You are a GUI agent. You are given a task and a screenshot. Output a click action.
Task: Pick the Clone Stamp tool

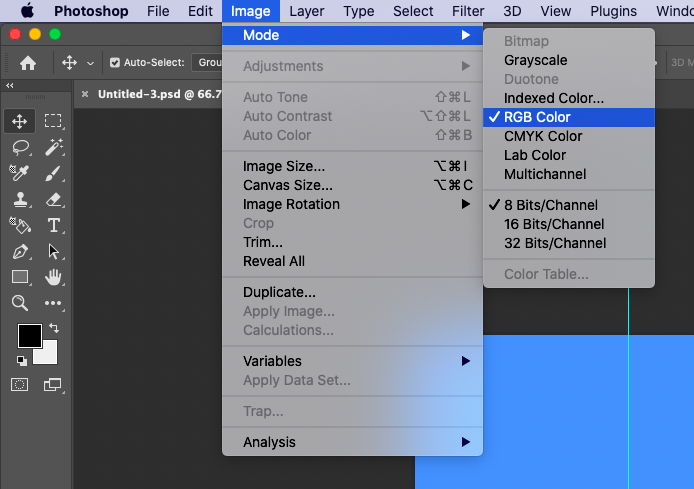tap(20, 200)
